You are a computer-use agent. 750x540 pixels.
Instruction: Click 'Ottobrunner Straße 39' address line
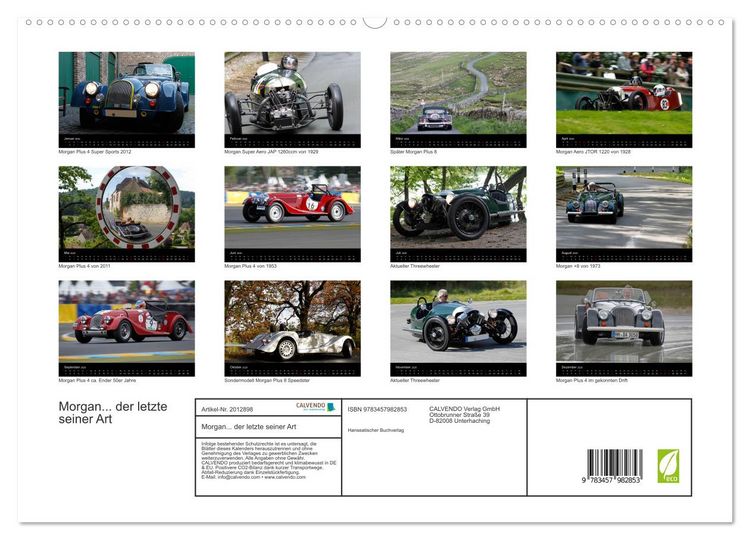[460, 415]
